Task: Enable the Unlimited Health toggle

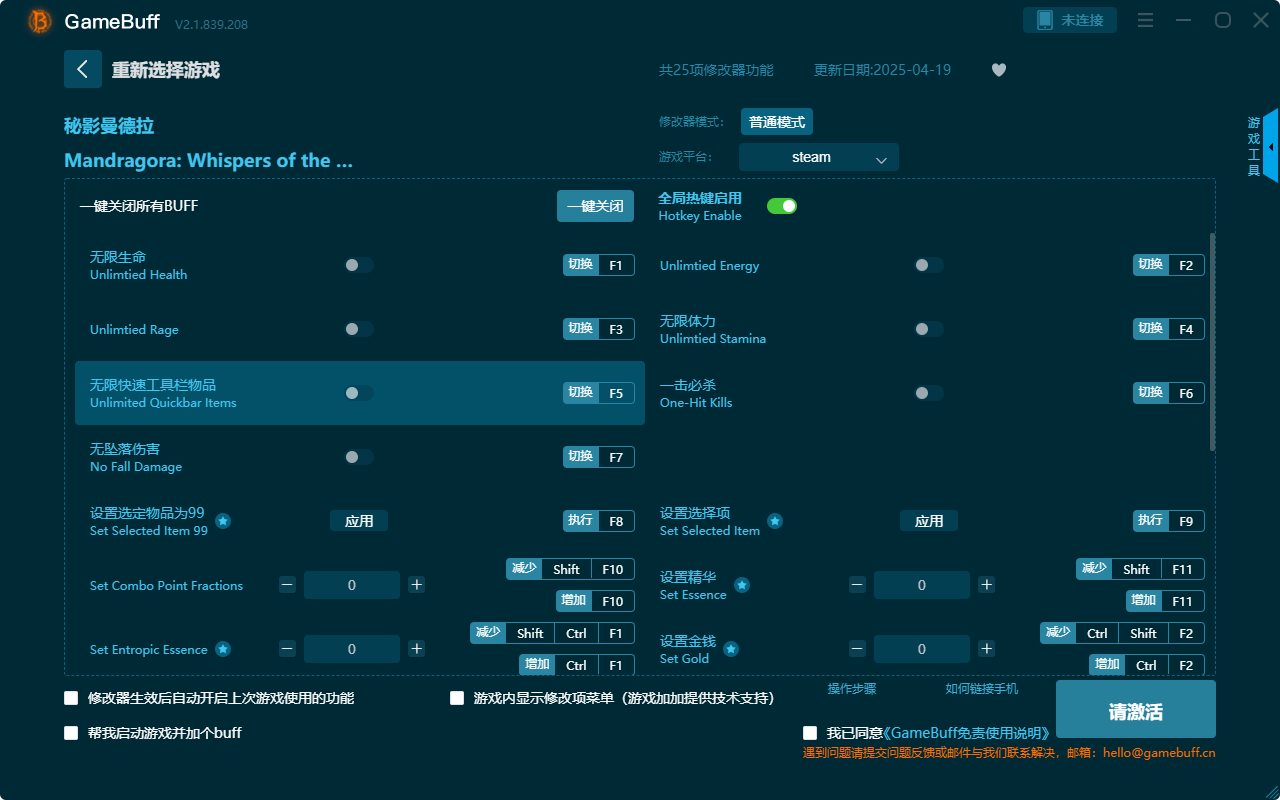Action: pos(357,265)
